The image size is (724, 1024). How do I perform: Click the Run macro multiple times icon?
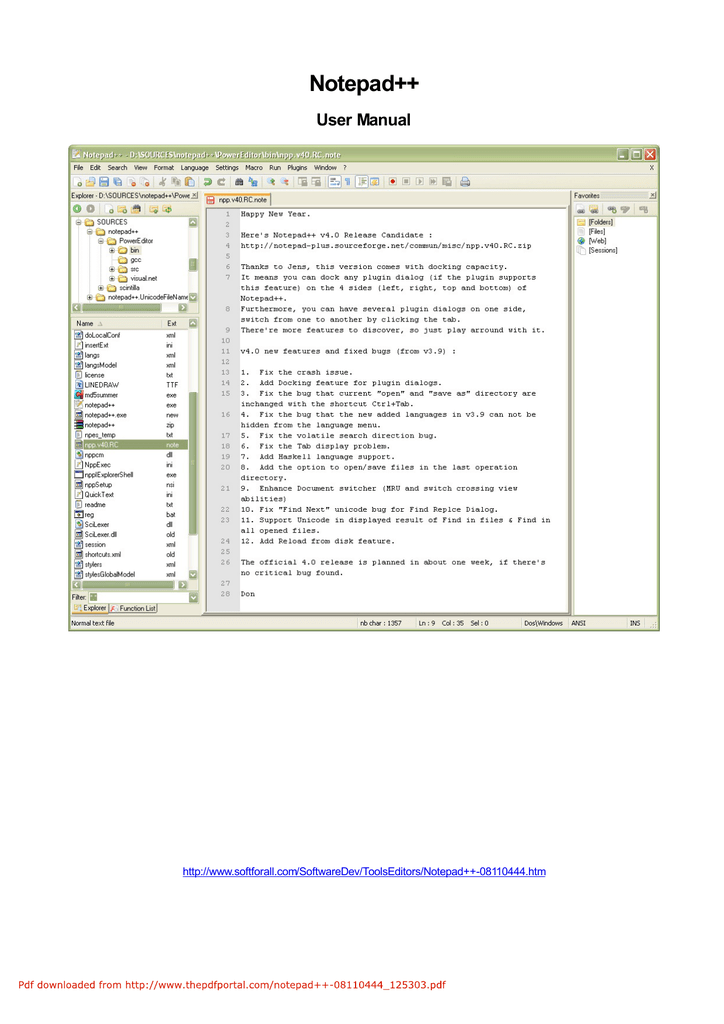click(x=433, y=182)
